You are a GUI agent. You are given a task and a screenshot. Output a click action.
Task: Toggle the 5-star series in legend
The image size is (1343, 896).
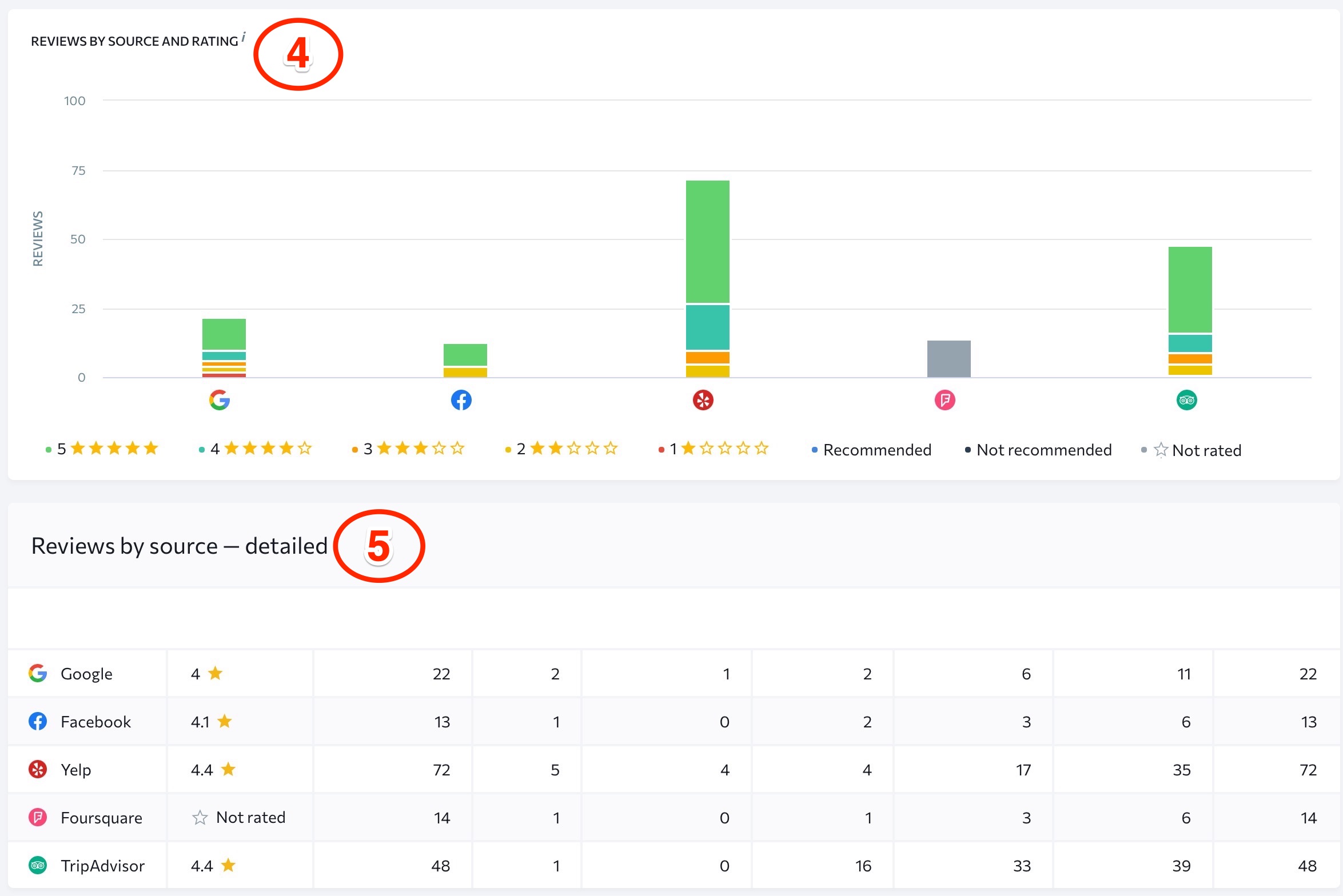tap(103, 449)
